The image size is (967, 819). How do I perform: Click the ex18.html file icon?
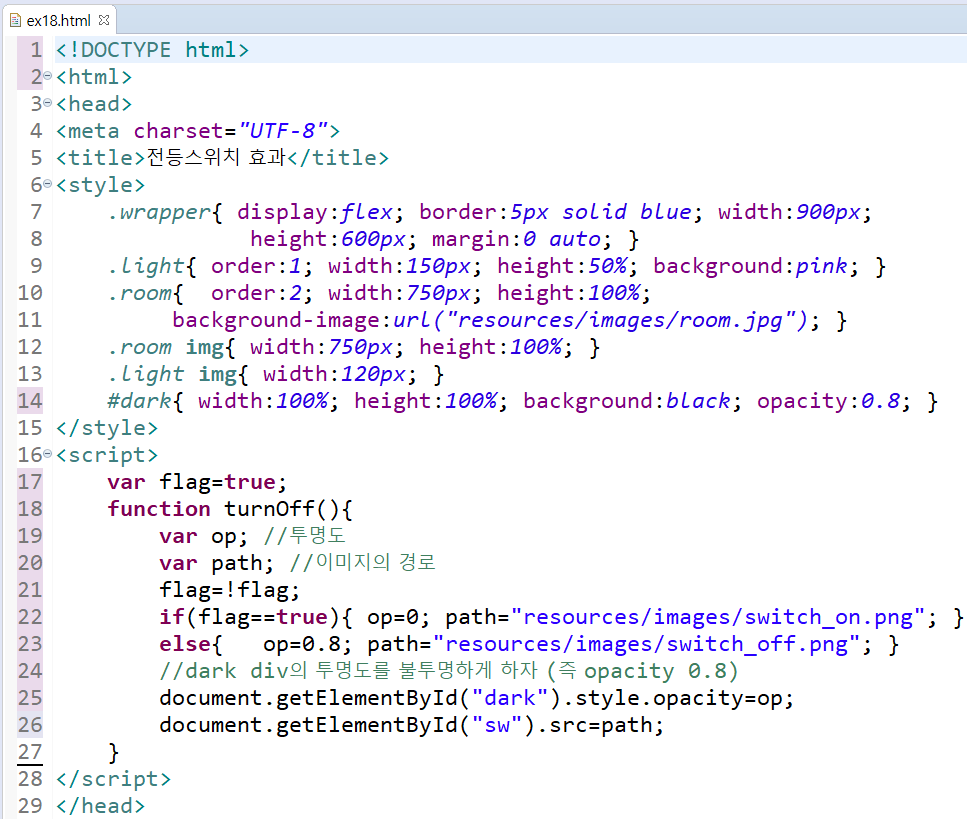coord(15,20)
